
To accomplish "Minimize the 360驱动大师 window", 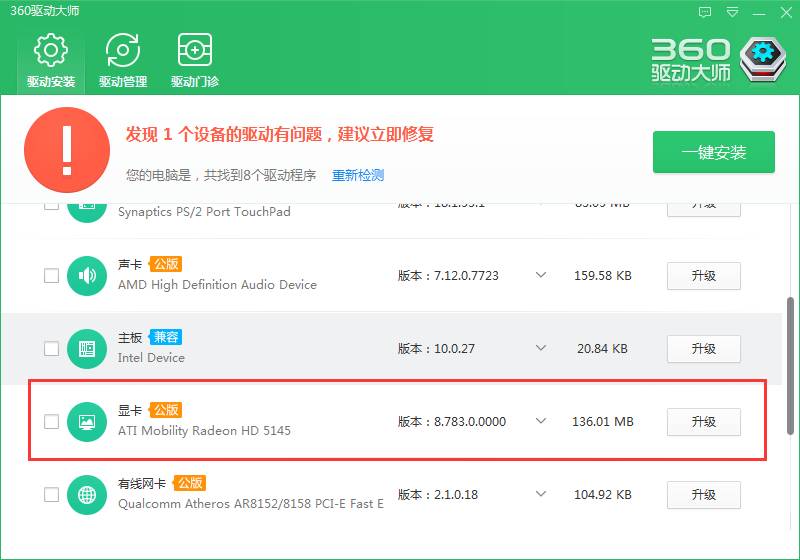I will pos(759,13).
